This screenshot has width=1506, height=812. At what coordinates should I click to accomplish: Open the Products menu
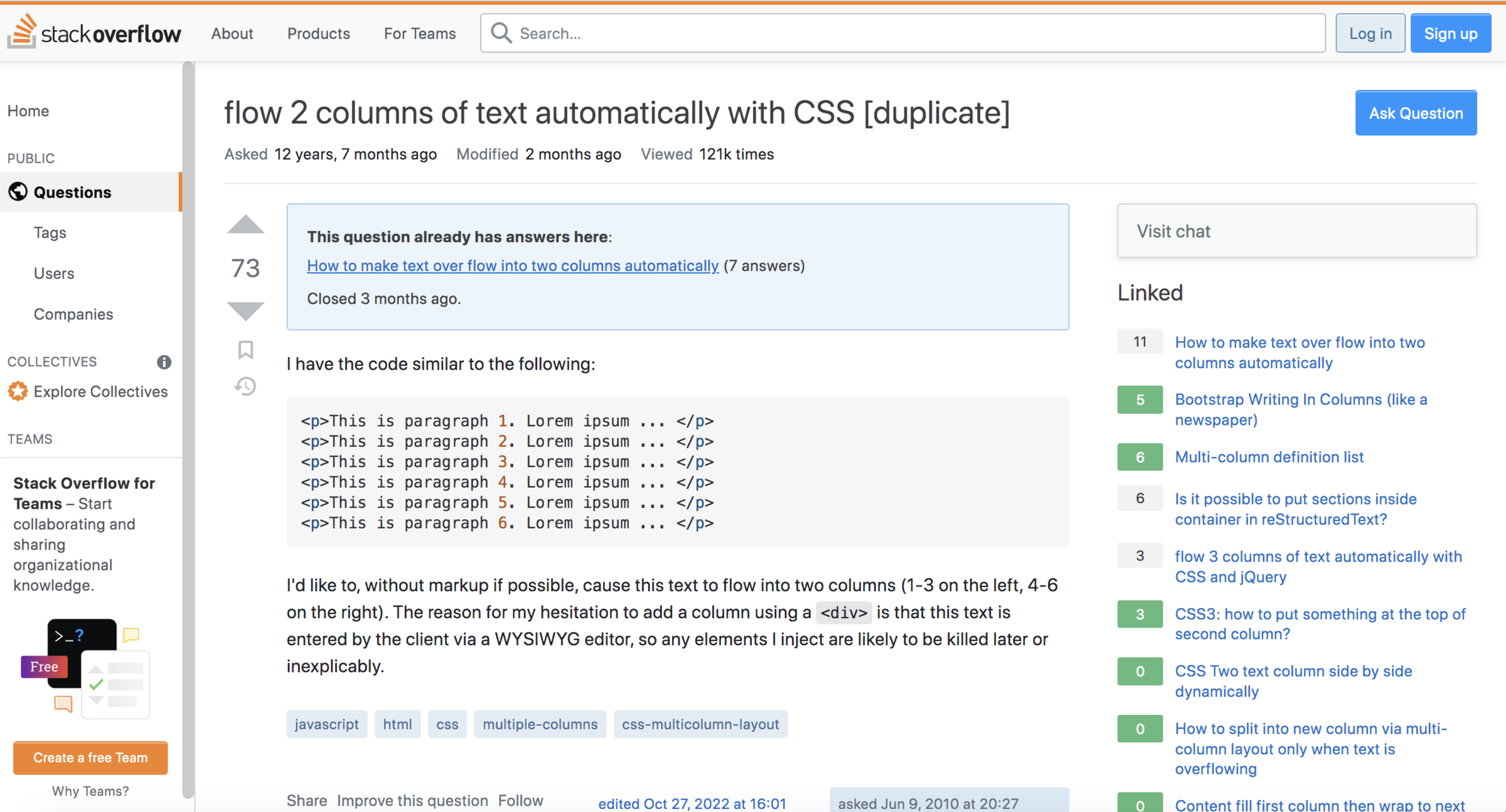pos(318,33)
